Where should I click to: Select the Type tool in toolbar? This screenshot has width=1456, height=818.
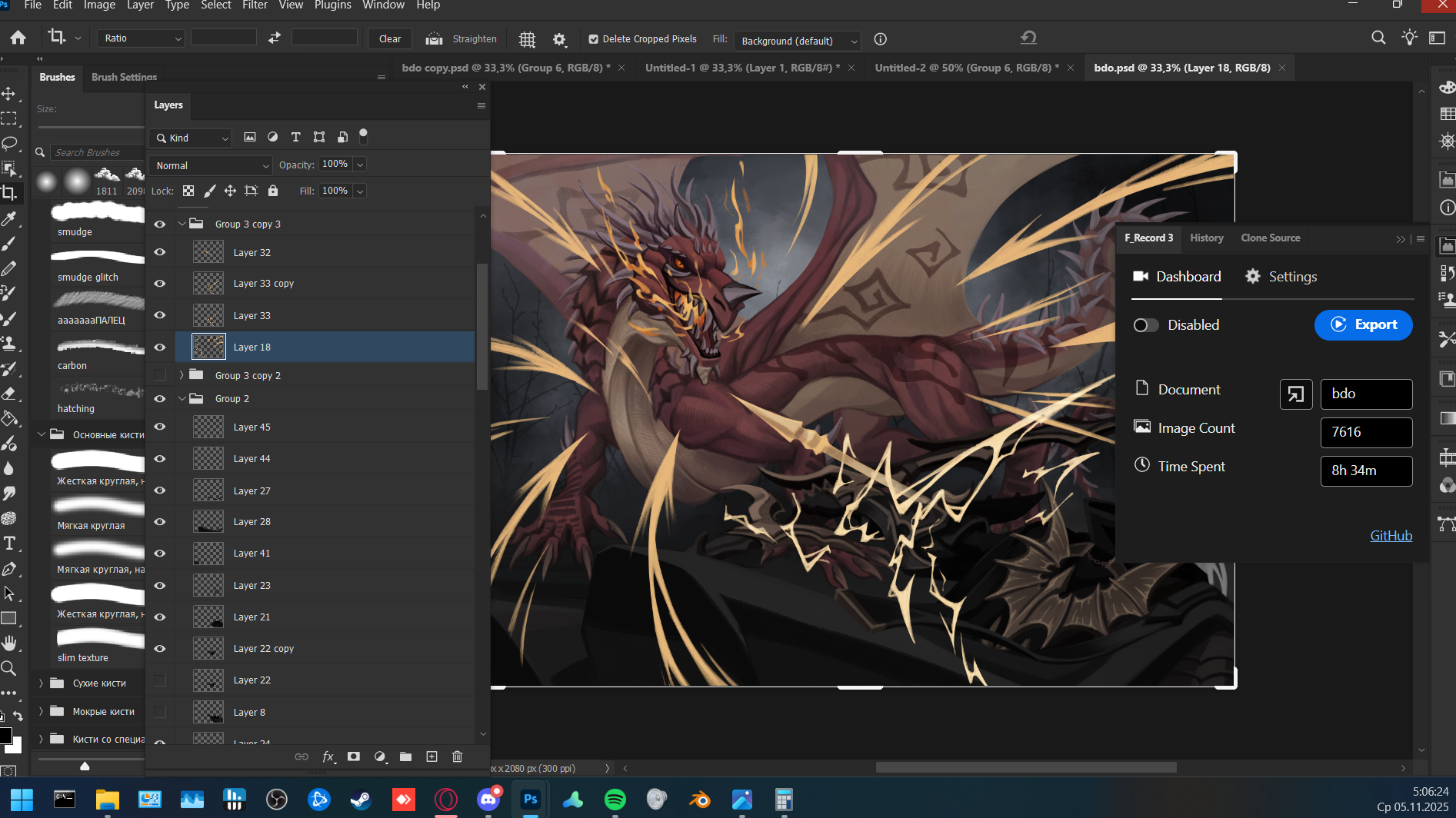[10, 544]
